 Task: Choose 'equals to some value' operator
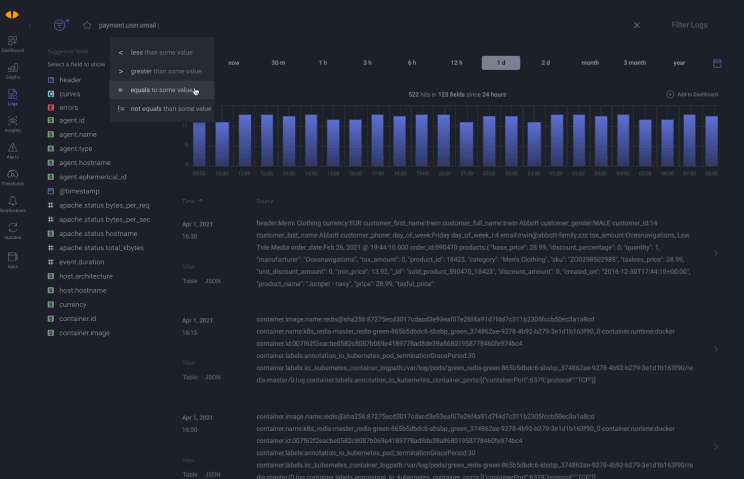(160, 90)
